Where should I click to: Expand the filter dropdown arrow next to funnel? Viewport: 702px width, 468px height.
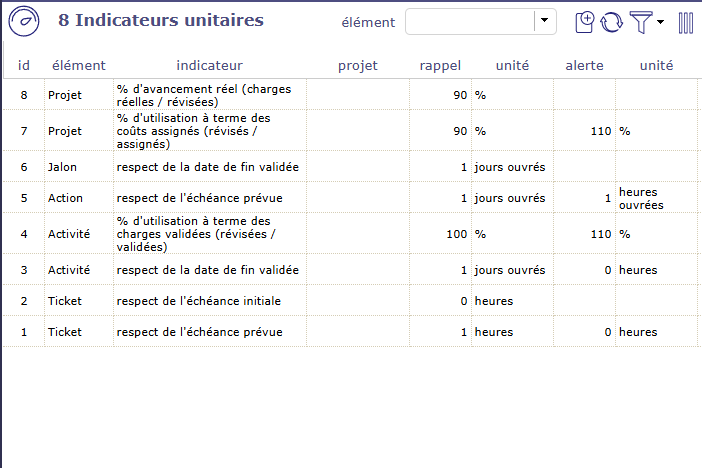coord(660,23)
